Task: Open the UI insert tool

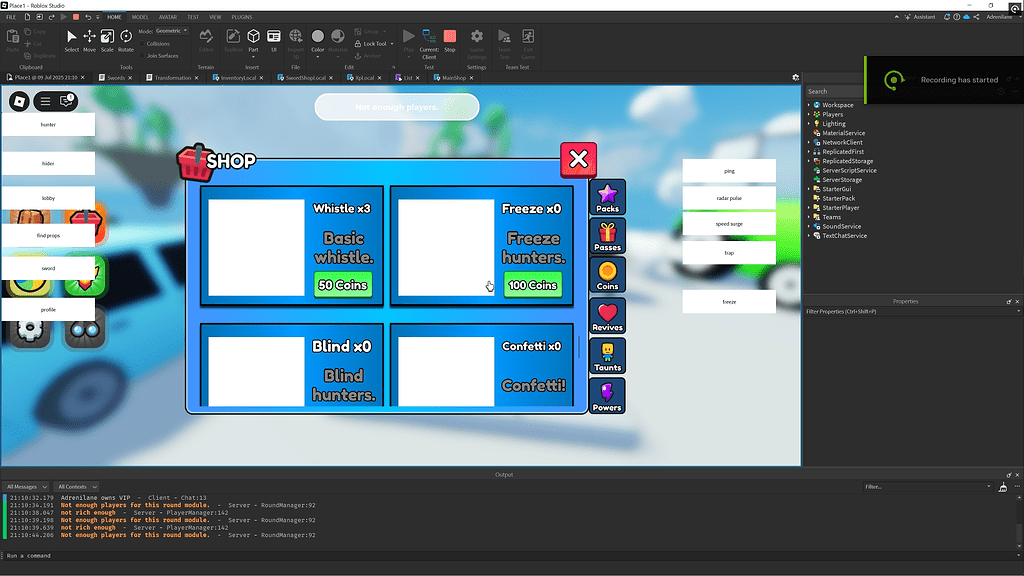Action: pos(274,40)
